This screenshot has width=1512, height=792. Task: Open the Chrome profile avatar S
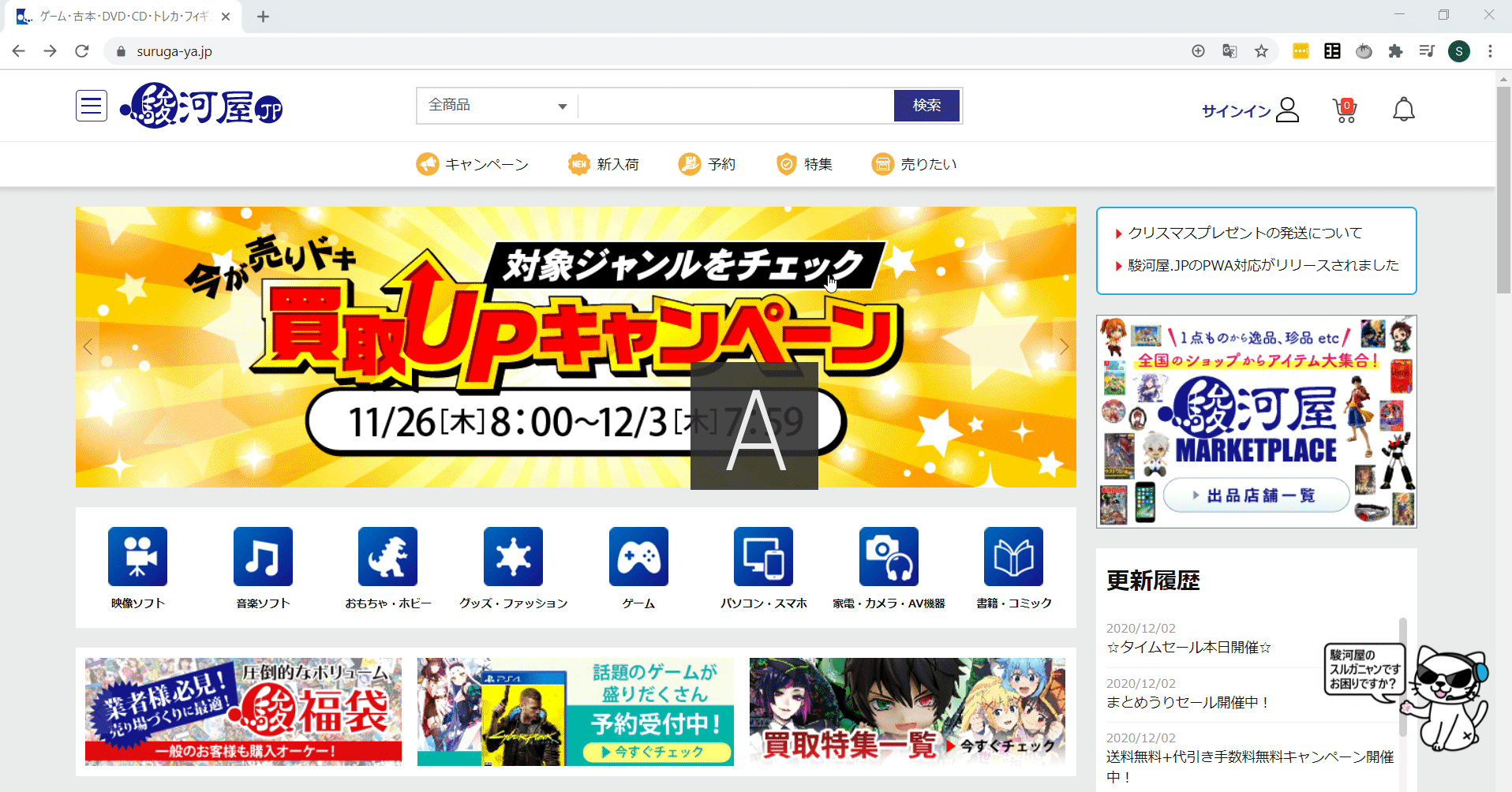1458,51
